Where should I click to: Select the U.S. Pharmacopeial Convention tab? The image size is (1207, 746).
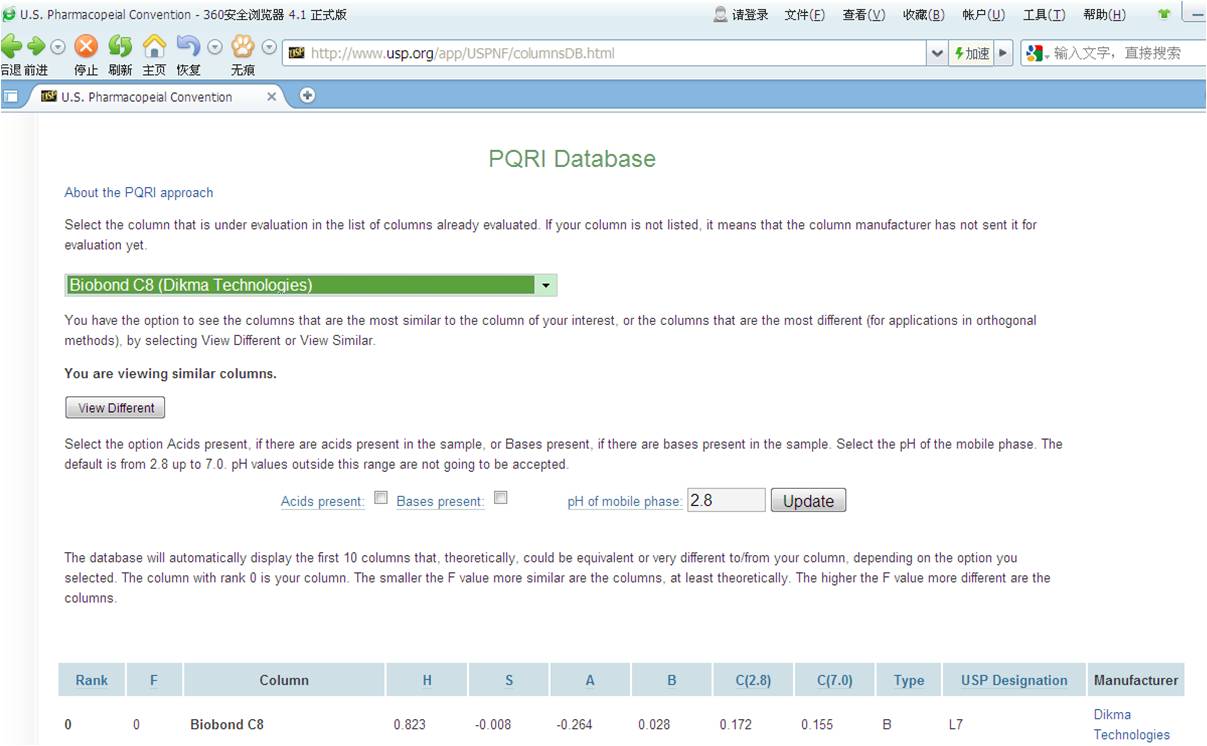[147, 97]
